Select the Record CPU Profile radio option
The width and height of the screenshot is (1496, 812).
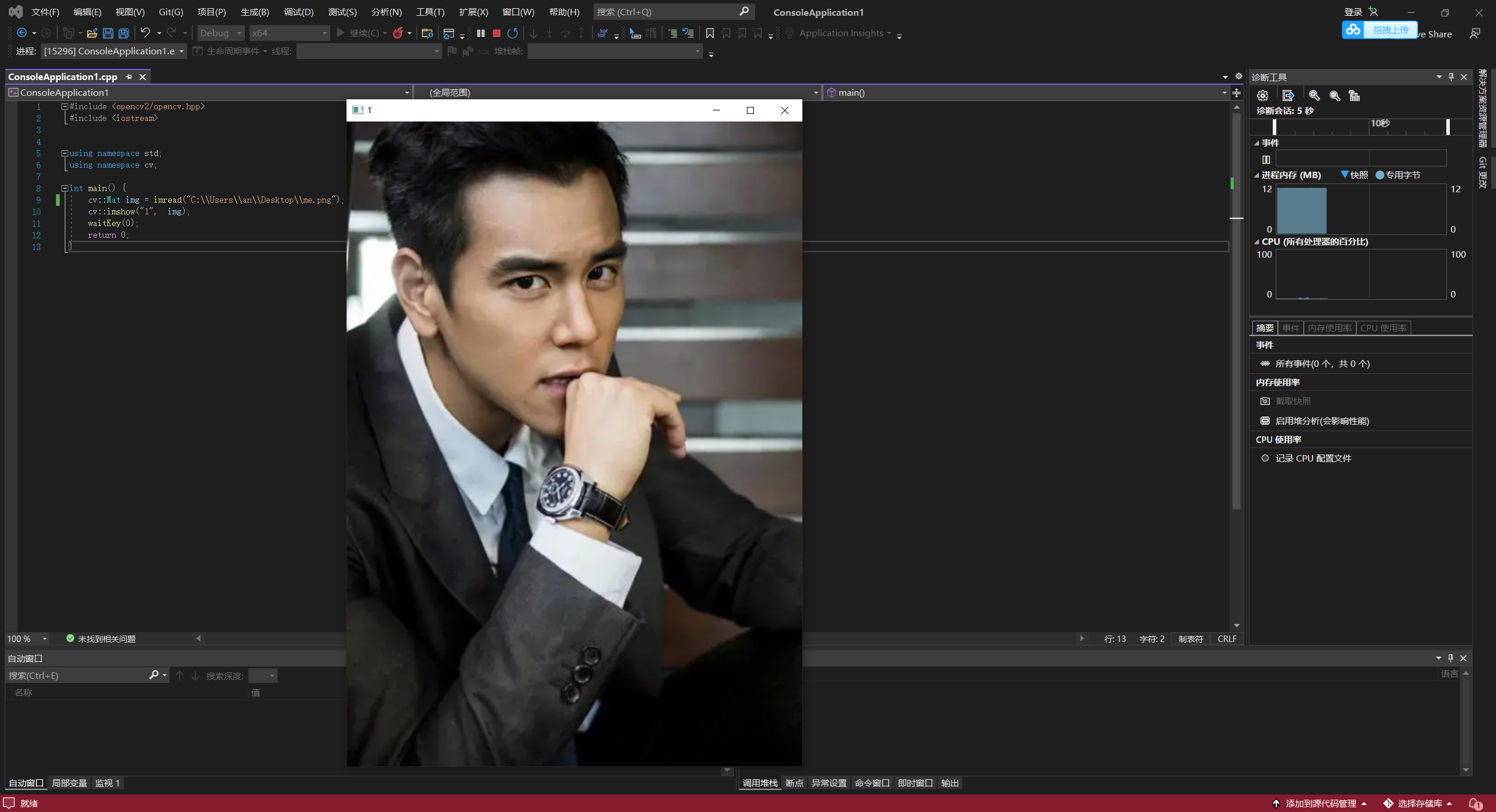[x=1265, y=459]
